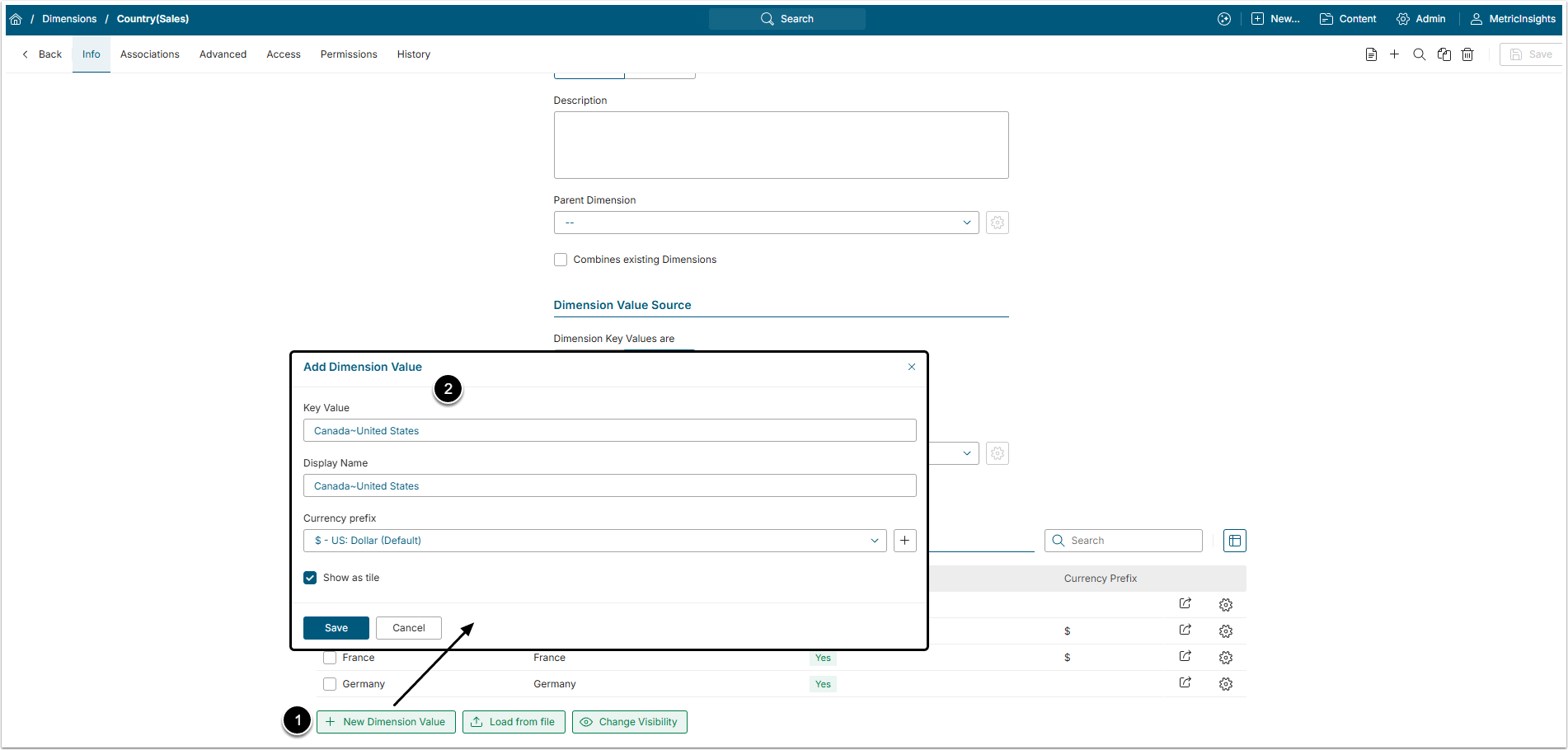Click the edit icon in France row
The height and width of the screenshot is (750, 1568).
point(1185,657)
